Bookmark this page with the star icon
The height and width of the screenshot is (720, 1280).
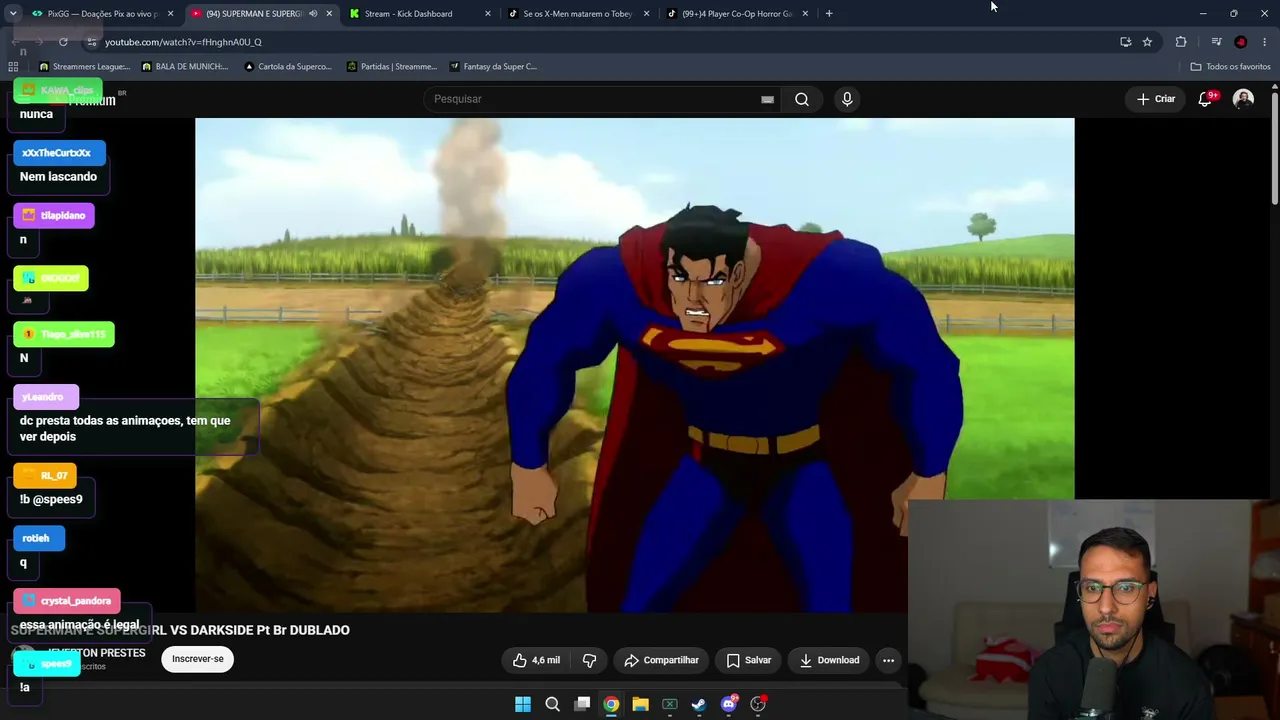coord(1147,42)
